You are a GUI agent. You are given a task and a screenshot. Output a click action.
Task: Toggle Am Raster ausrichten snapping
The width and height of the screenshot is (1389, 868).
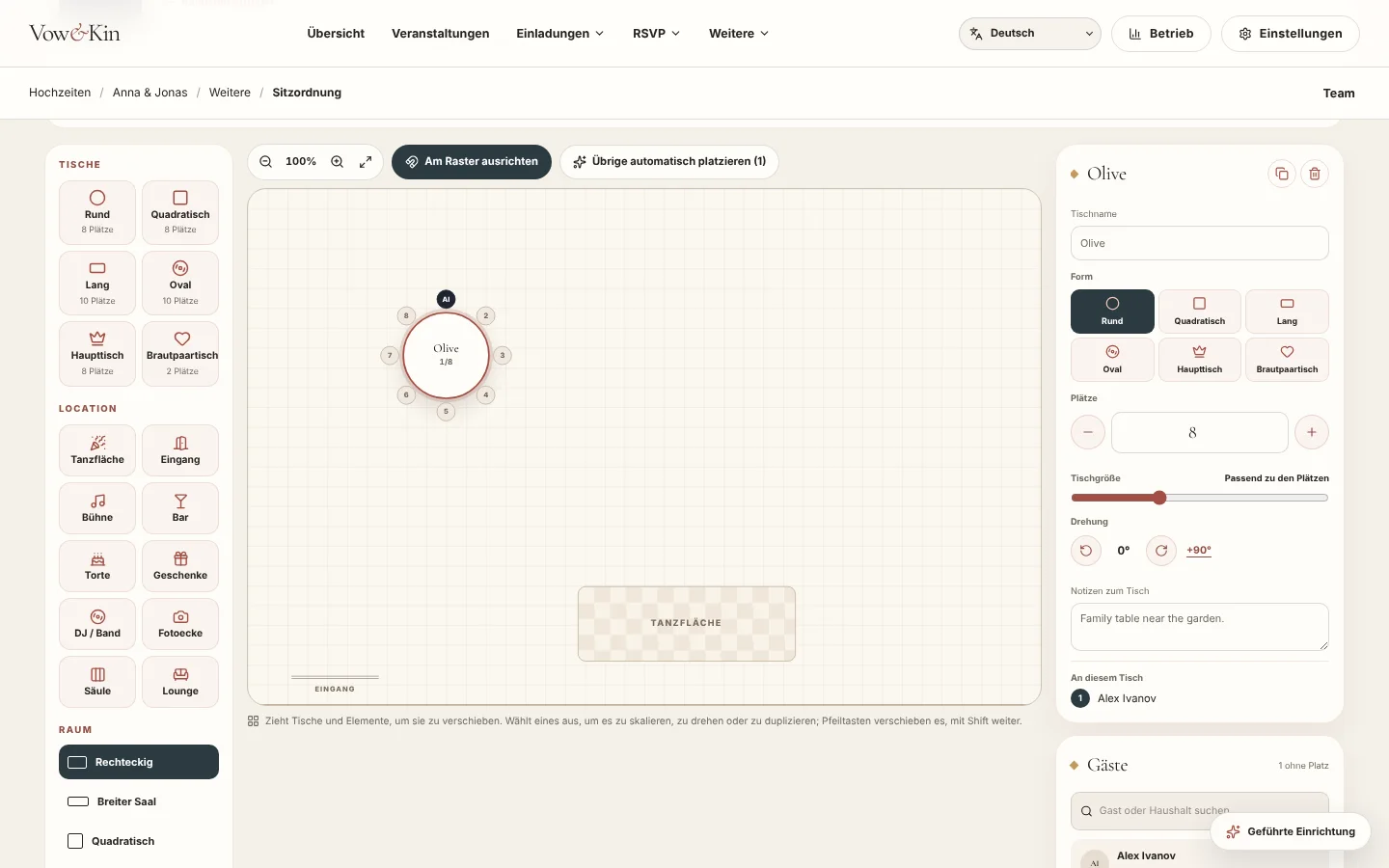[472, 162]
